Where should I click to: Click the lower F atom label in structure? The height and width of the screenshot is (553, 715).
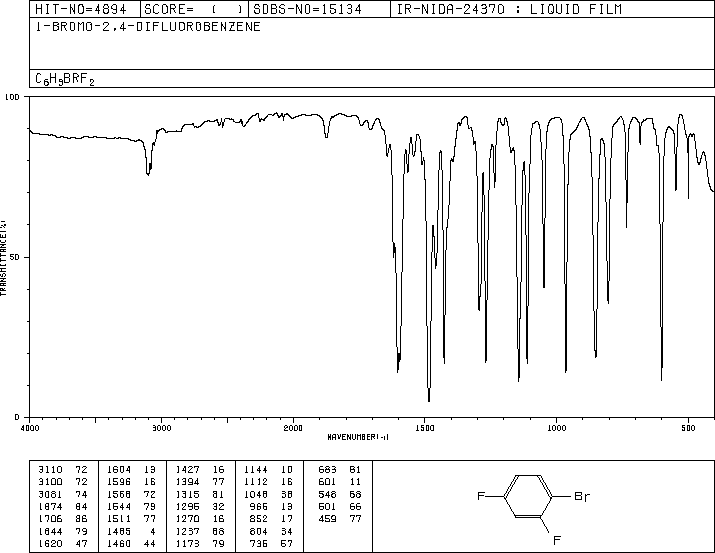pos(556,540)
